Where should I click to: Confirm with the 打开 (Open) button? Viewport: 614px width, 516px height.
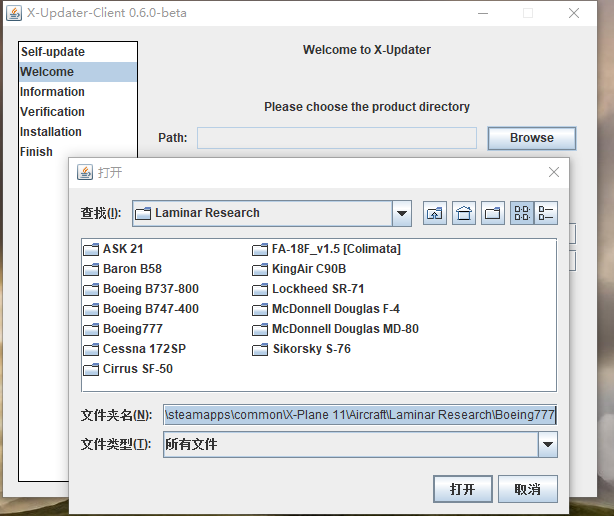coord(463,489)
